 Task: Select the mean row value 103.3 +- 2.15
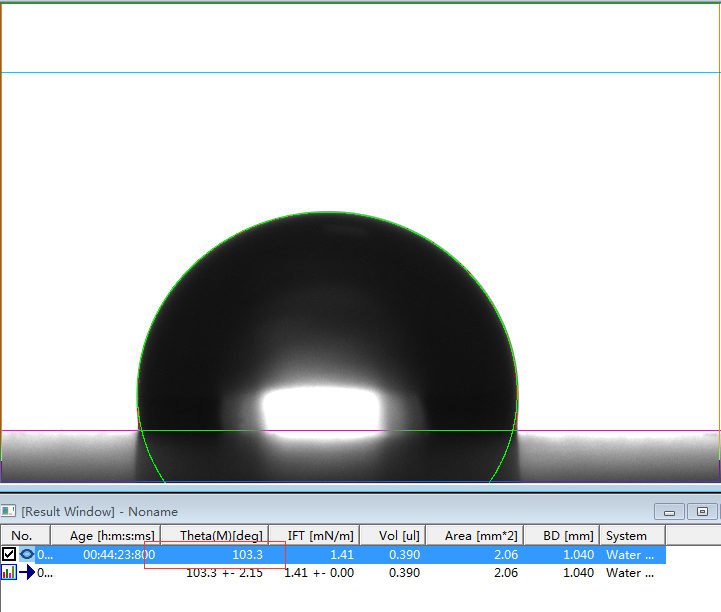click(224, 573)
